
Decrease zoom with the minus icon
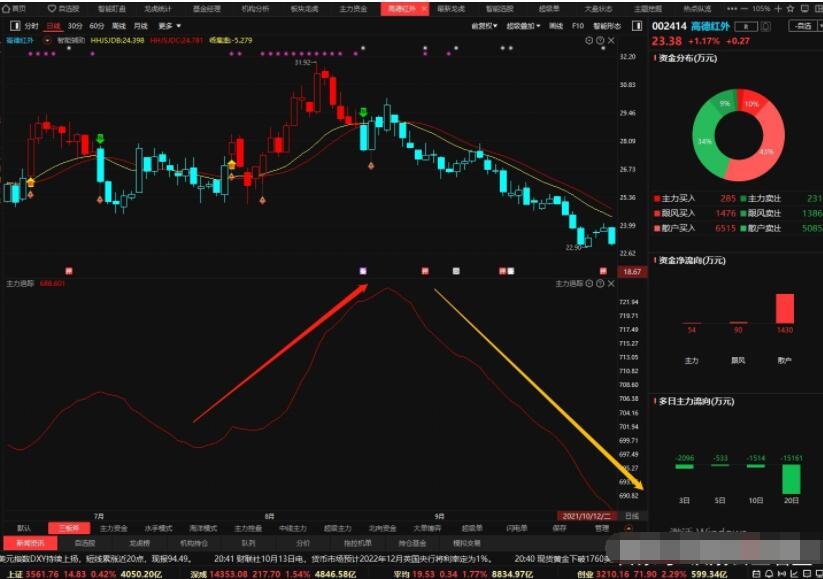pyautogui.click(x=744, y=8)
